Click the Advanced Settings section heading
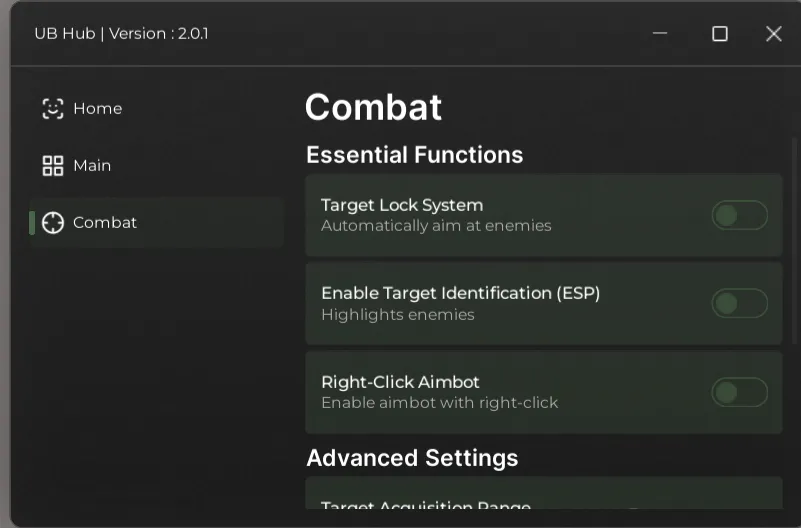 412,458
